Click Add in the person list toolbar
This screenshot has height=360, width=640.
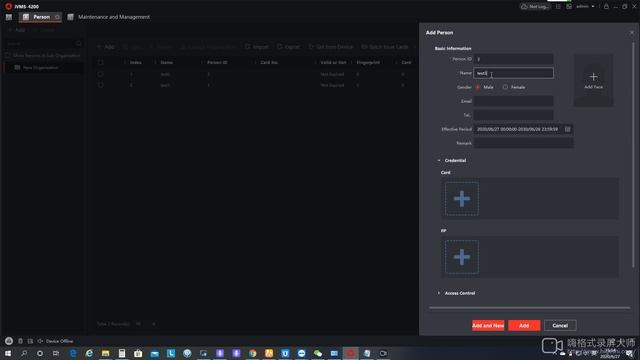click(106, 47)
